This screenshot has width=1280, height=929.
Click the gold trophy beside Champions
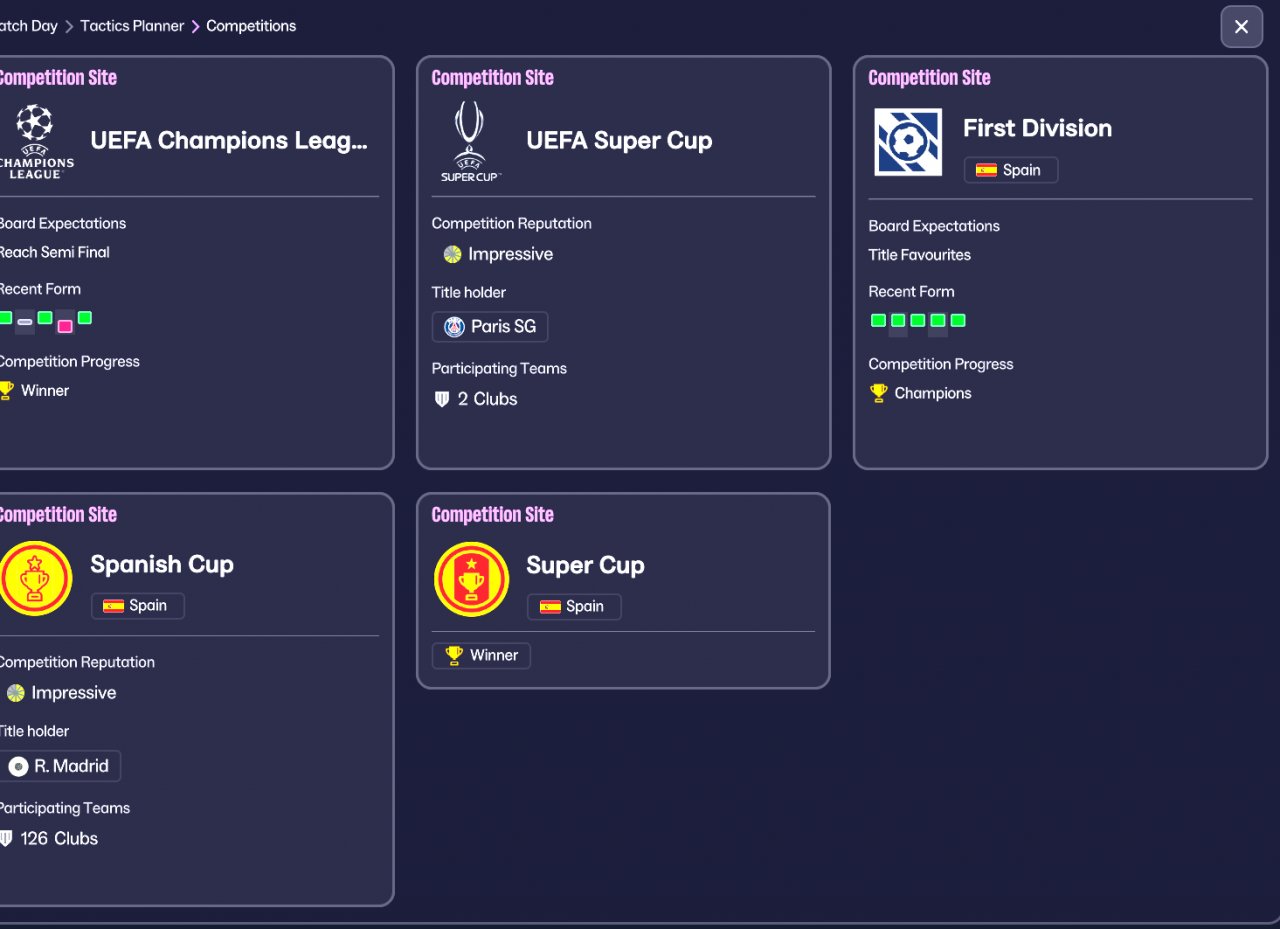coord(879,393)
